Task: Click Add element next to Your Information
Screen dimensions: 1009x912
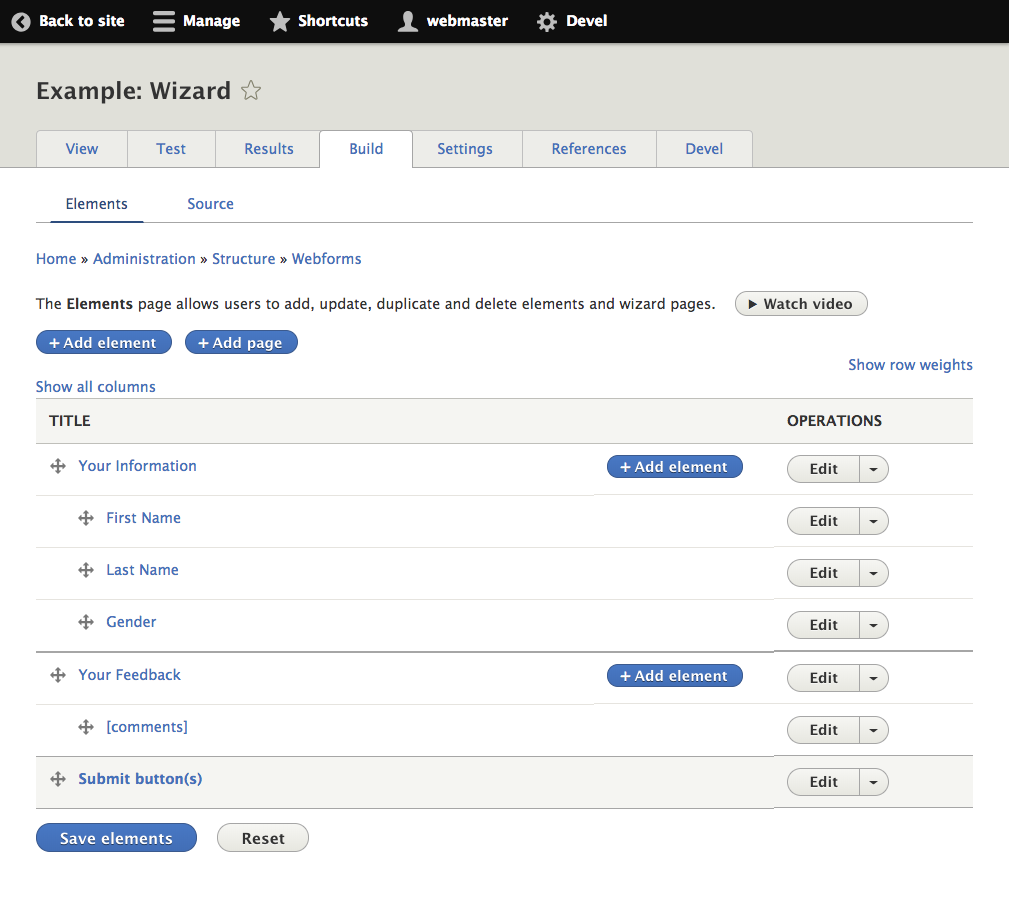Action: (x=674, y=466)
